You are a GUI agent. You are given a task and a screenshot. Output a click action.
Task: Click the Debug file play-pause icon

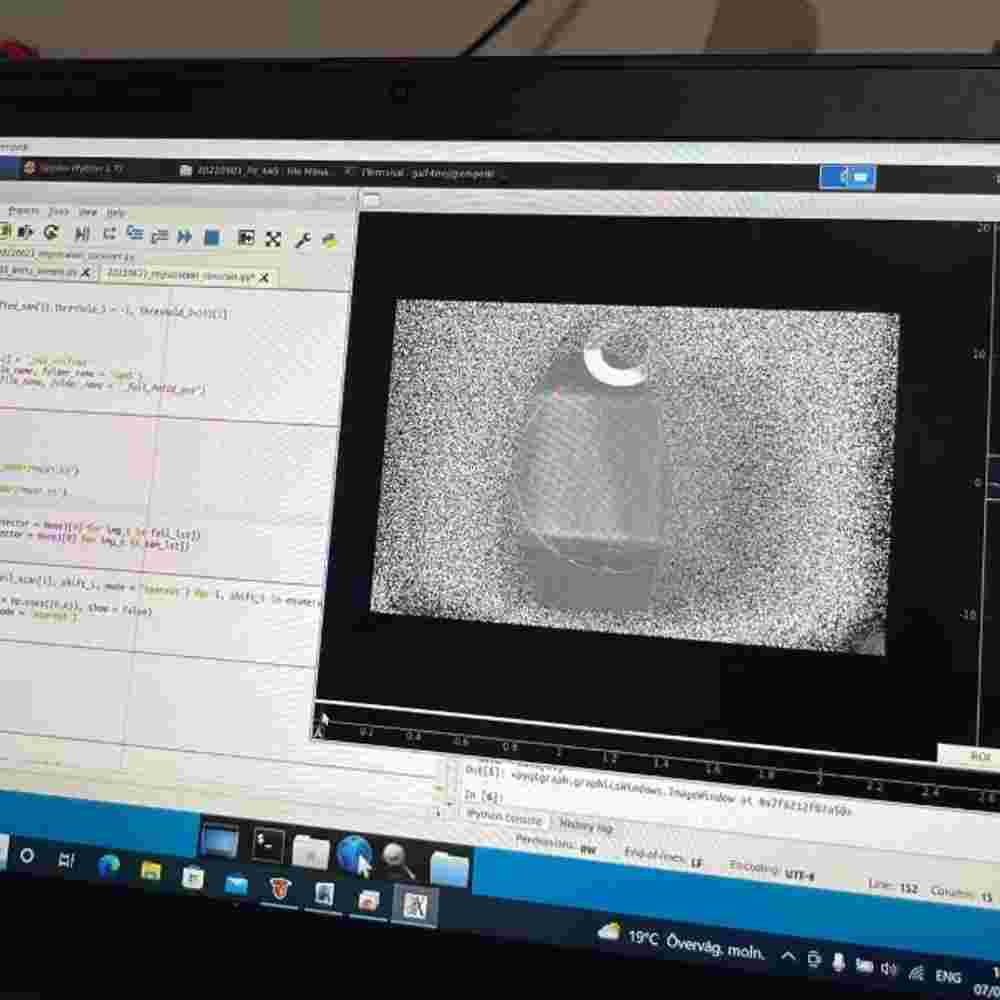tap(82, 234)
